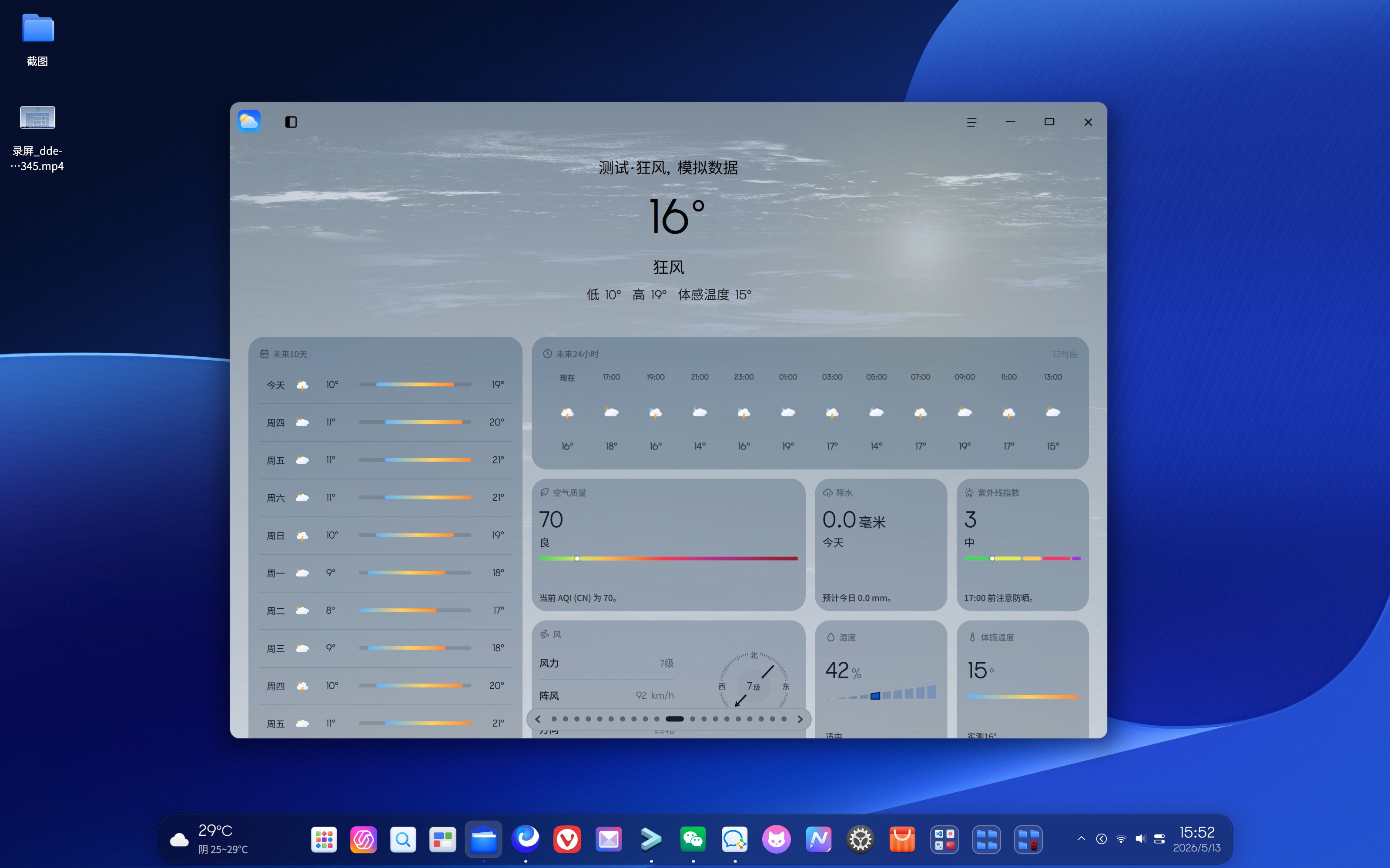This screenshot has height=868, width=1390.
Task: Switch the hourly forecast to 12时段
Action: click(1064, 354)
